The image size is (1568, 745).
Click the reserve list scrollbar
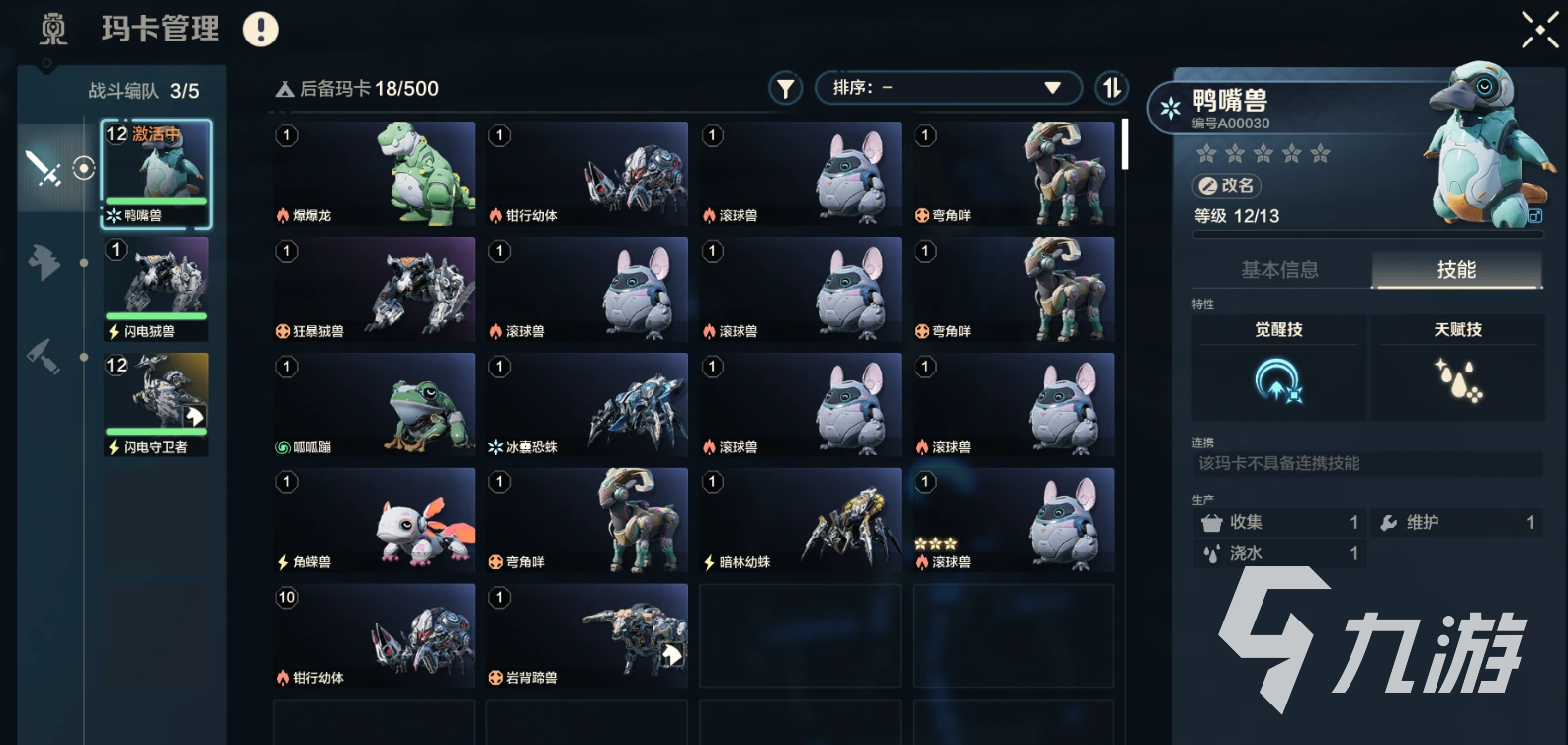pos(1125,144)
